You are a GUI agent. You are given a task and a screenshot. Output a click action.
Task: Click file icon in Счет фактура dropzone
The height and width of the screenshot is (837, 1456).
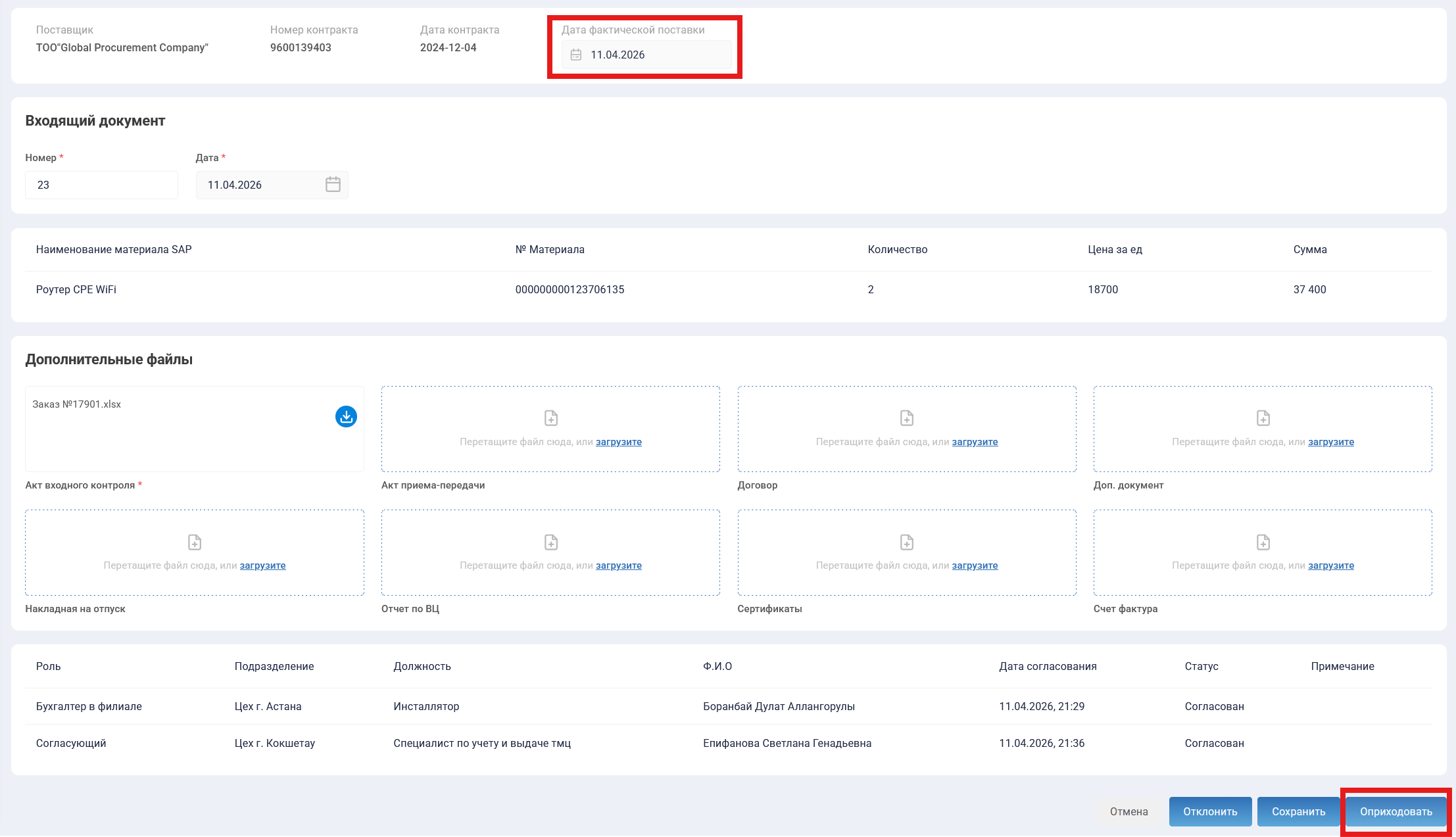(x=1263, y=542)
